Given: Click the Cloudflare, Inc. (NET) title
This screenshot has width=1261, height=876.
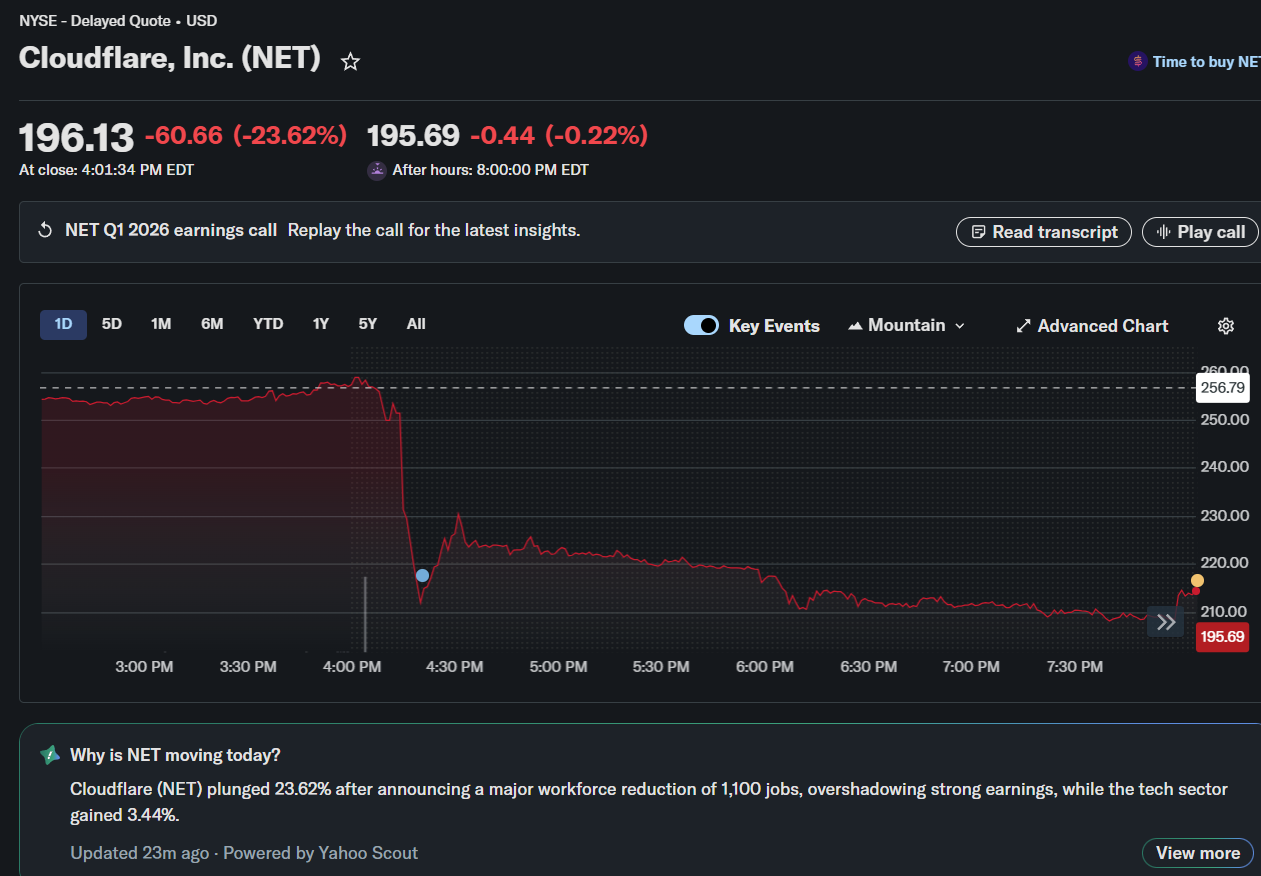Looking at the screenshot, I should click(x=170, y=58).
